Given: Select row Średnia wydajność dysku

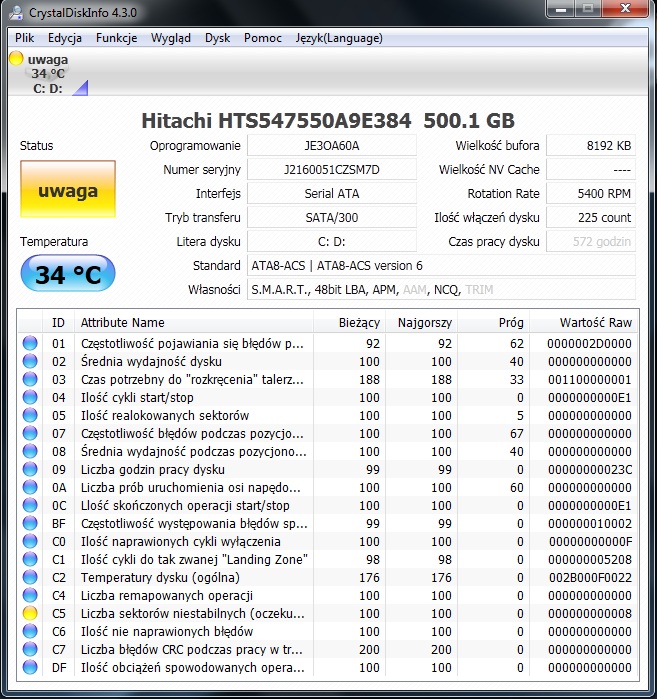Looking at the screenshot, I should pos(328,361).
